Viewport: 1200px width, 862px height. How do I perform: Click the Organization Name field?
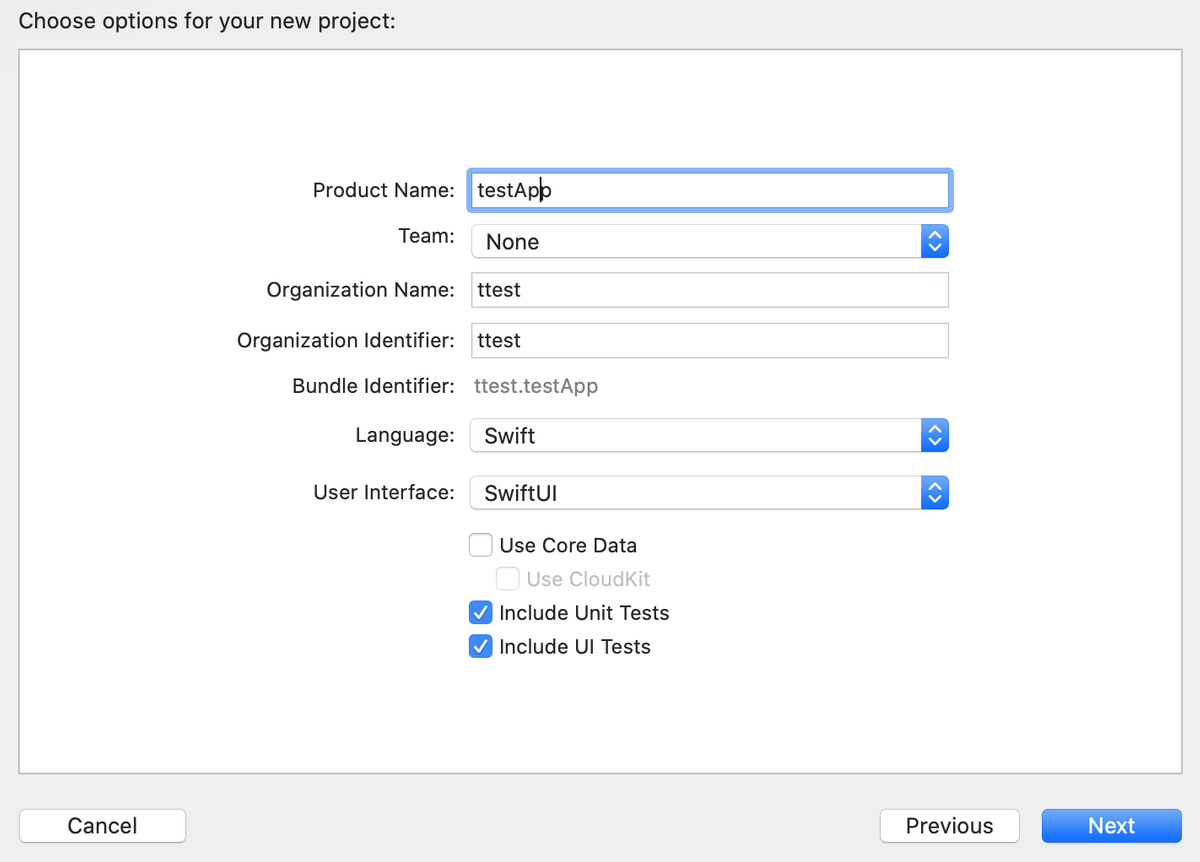708,290
